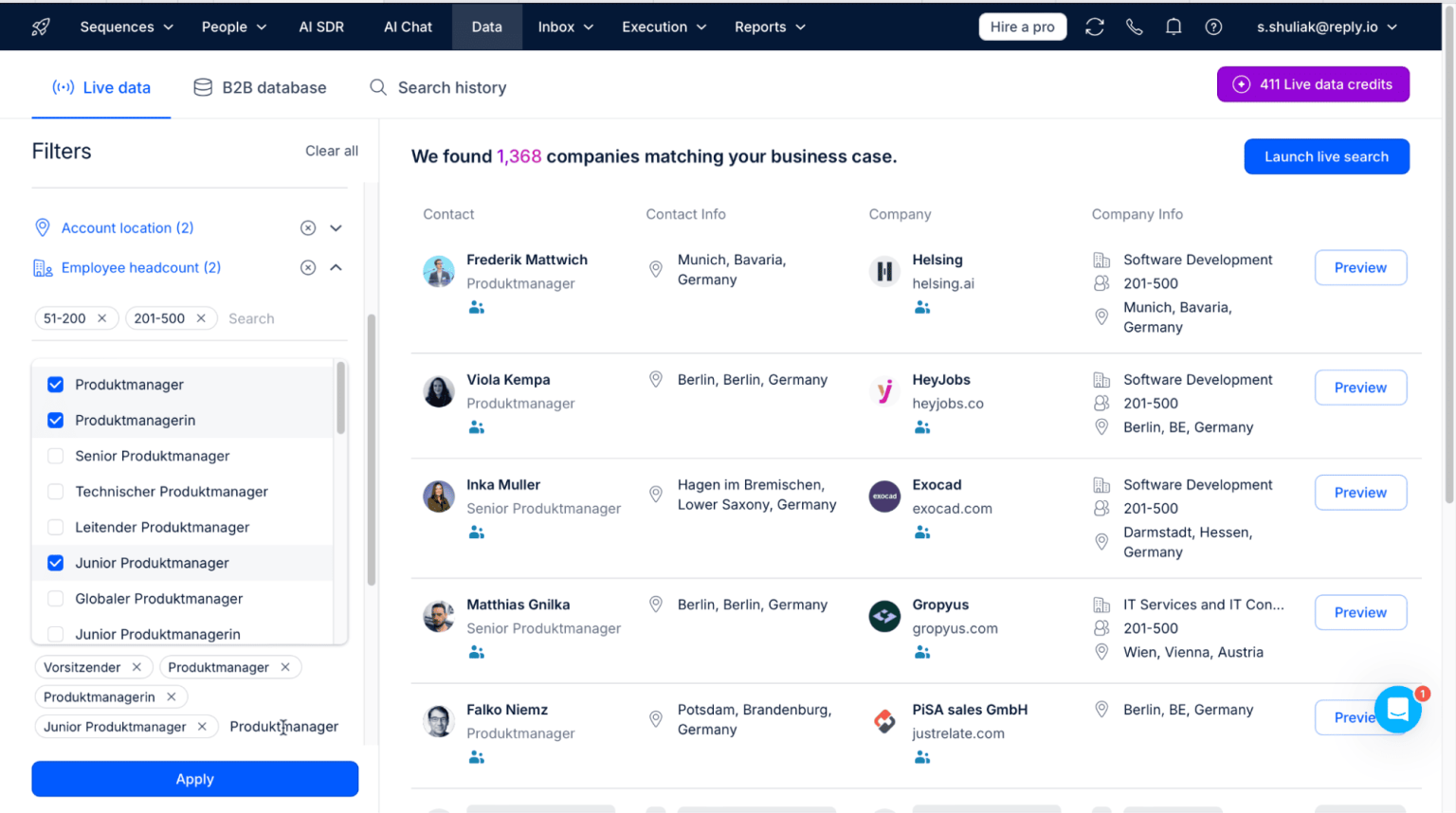The height and width of the screenshot is (813, 1456).
Task: Click the Launch live search button
Action: (x=1326, y=156)
